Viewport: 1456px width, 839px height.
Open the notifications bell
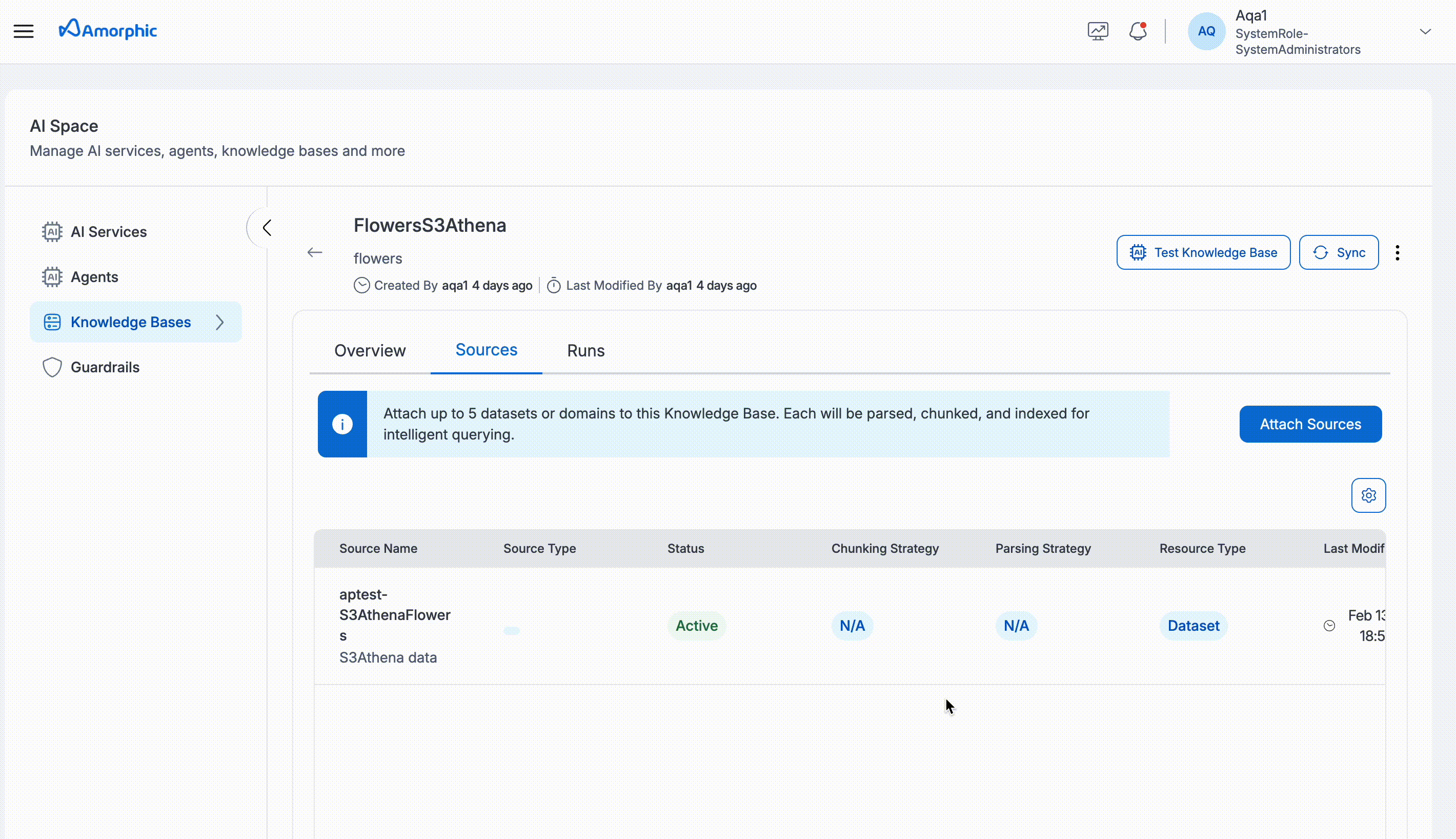(x=1138, y=31)
